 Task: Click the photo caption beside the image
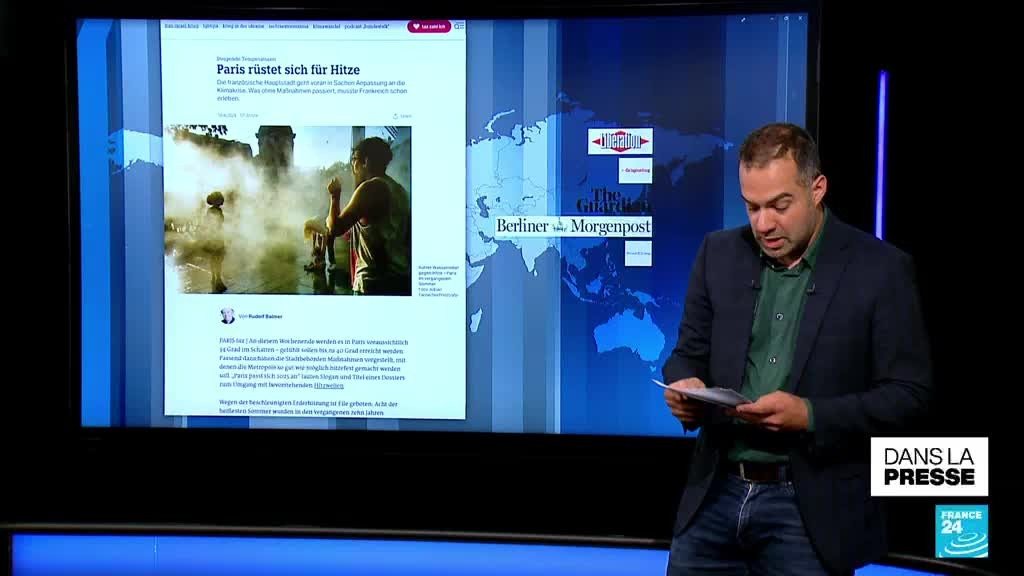438,279
